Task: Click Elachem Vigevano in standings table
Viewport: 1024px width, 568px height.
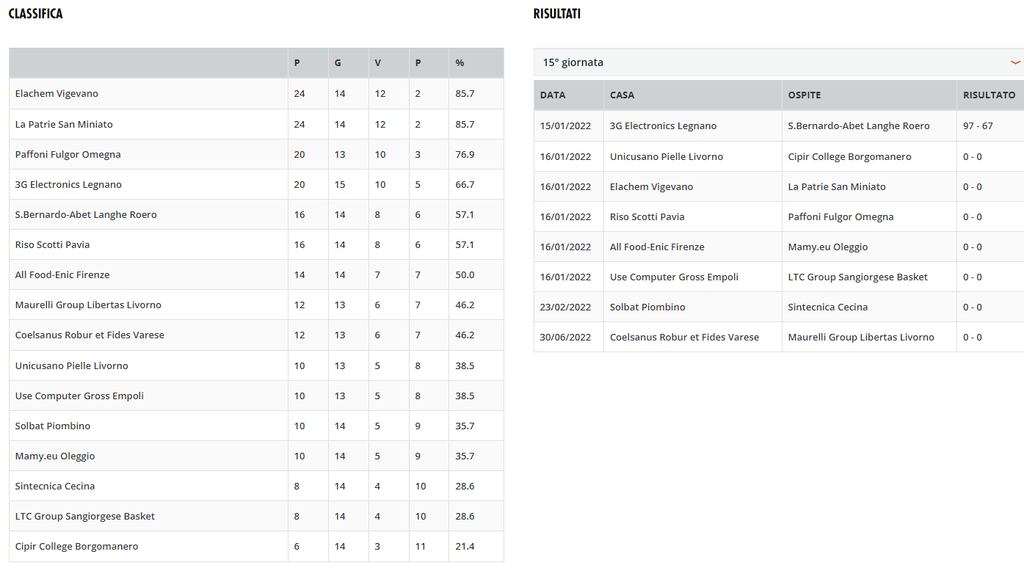Action: [x=57, y=94]
